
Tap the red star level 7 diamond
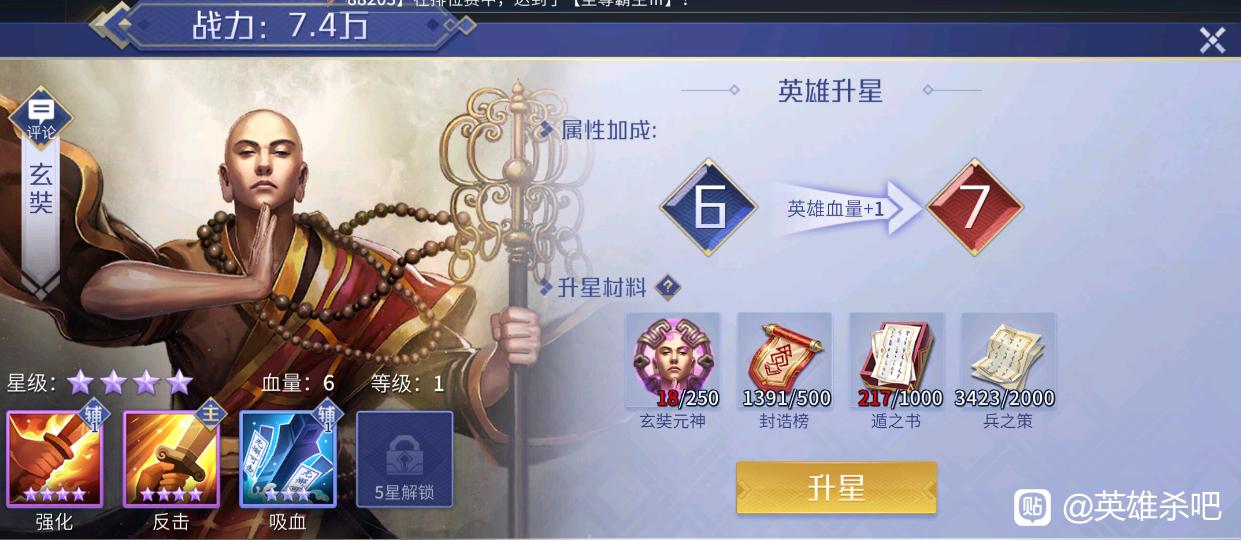(974, 207)
